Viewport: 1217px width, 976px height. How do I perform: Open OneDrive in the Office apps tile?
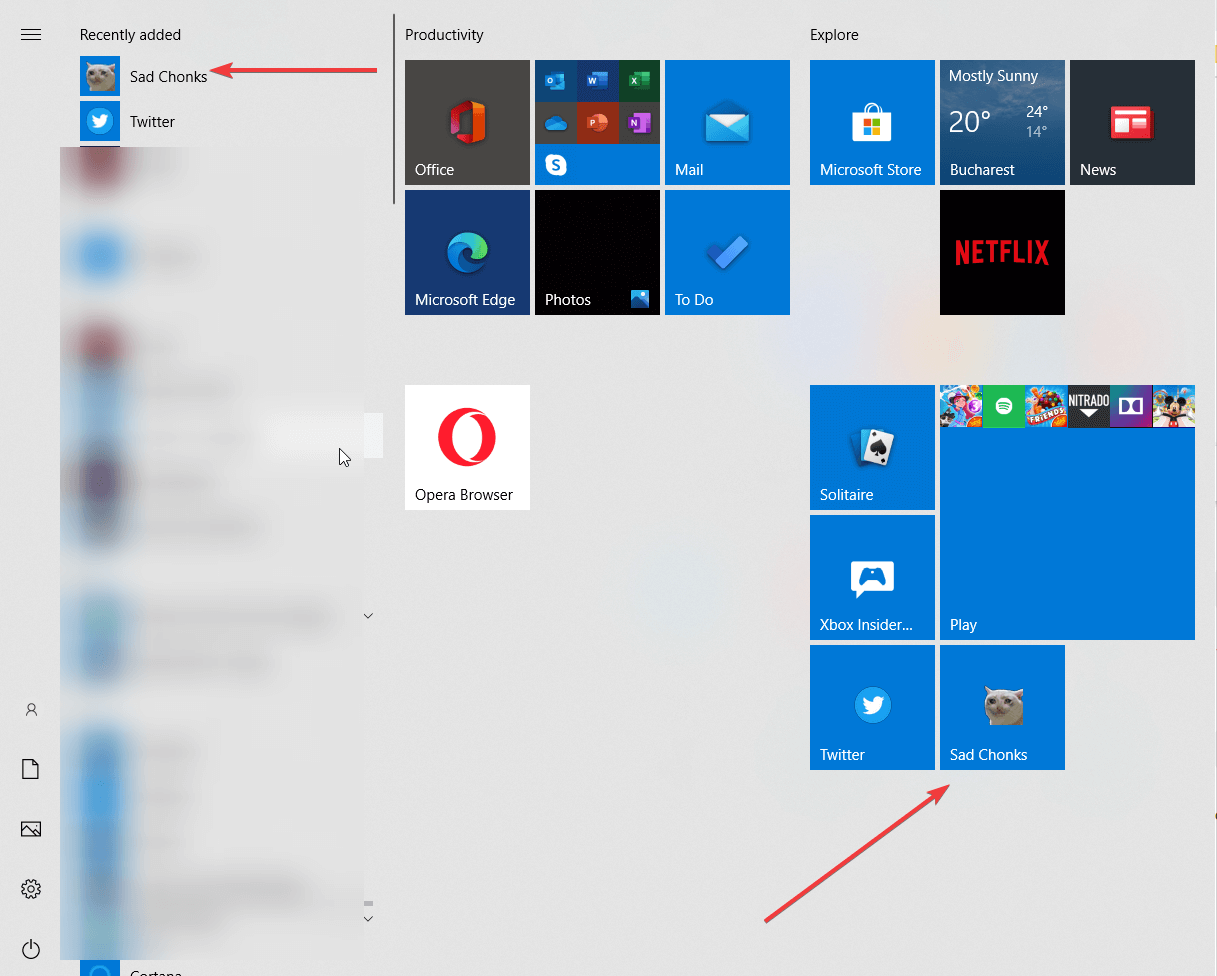(x=555, y=122)
